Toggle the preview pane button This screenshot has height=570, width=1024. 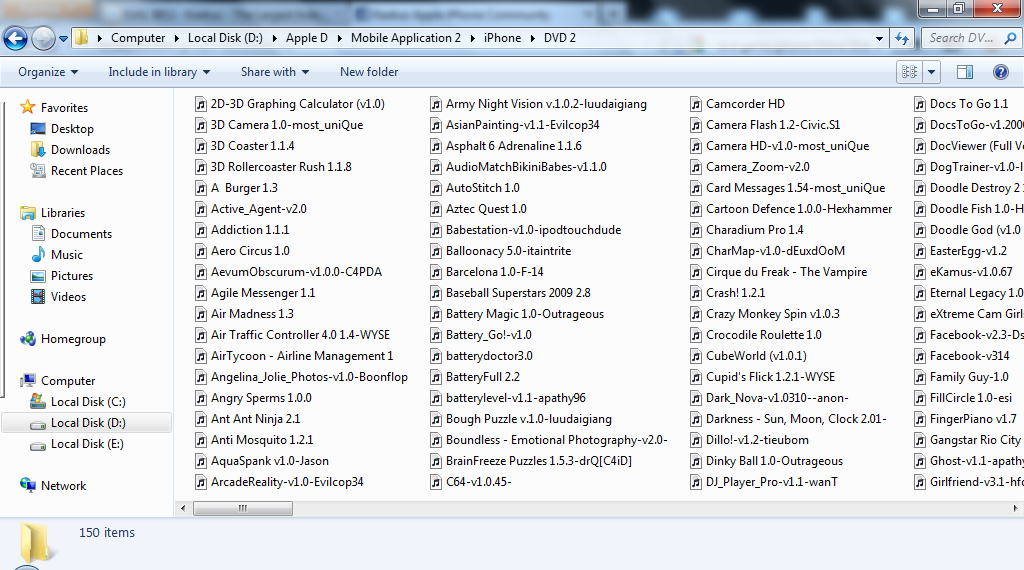(965, 72)
